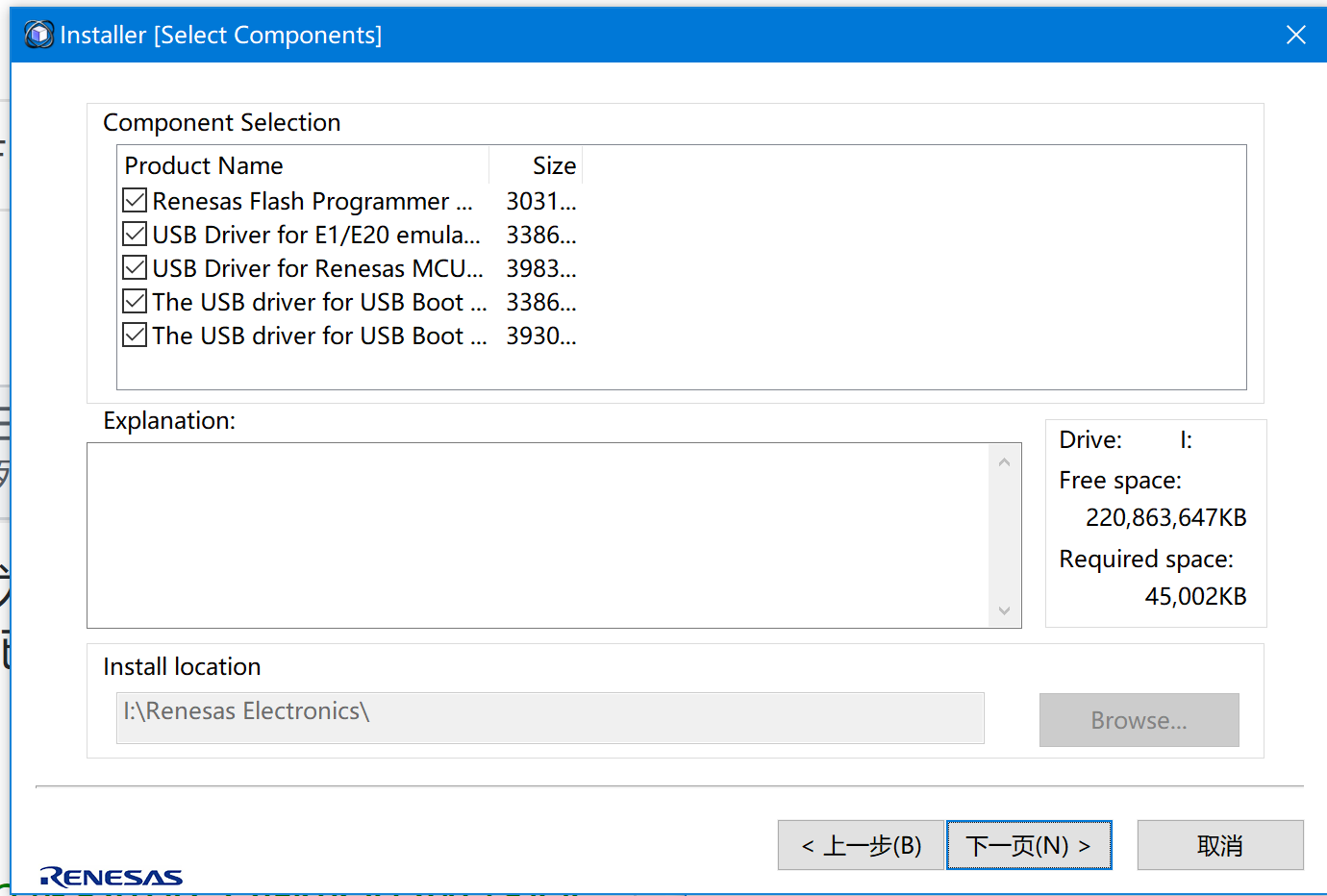Toggle USB Driver for Renesas MCU checkbox
This screenshot has width=1327, height=896.
coord(135,268)
